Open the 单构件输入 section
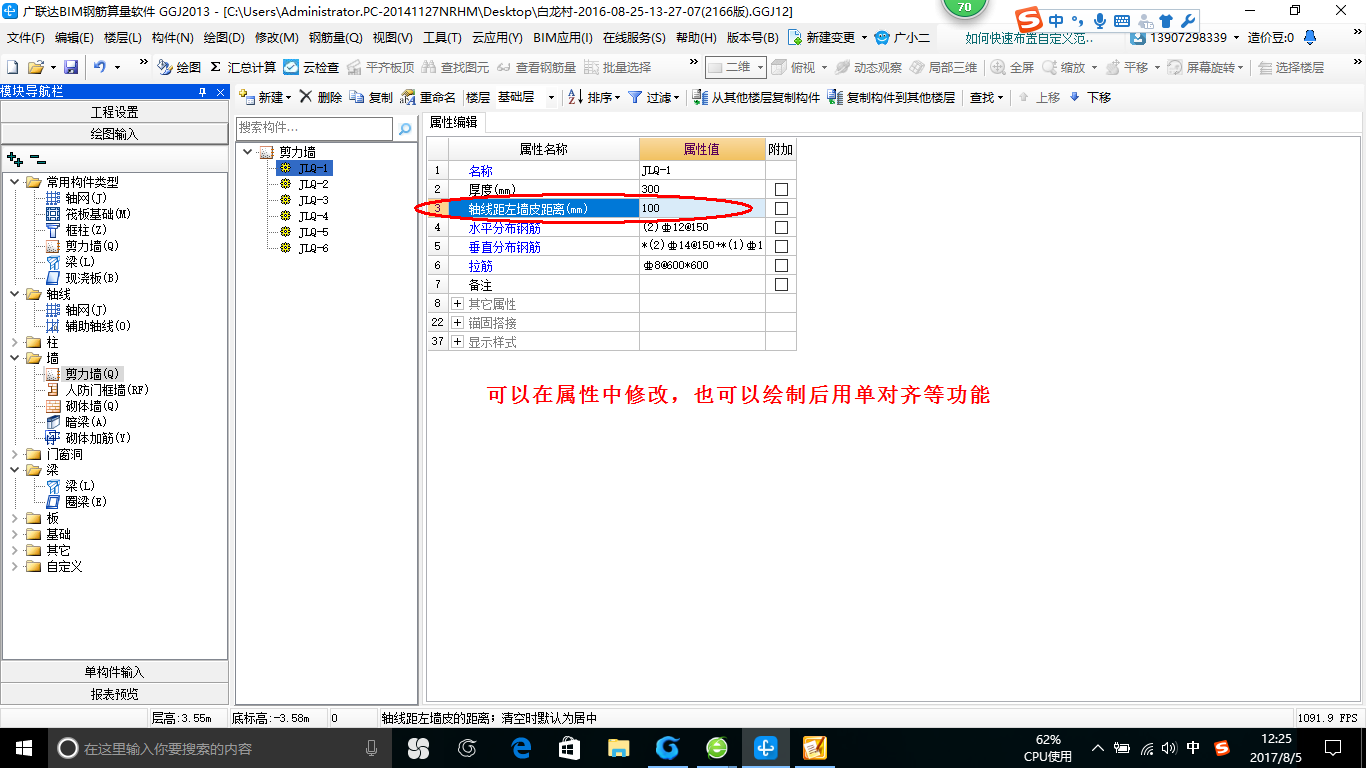1366x768 pixels. pos(114,672)
